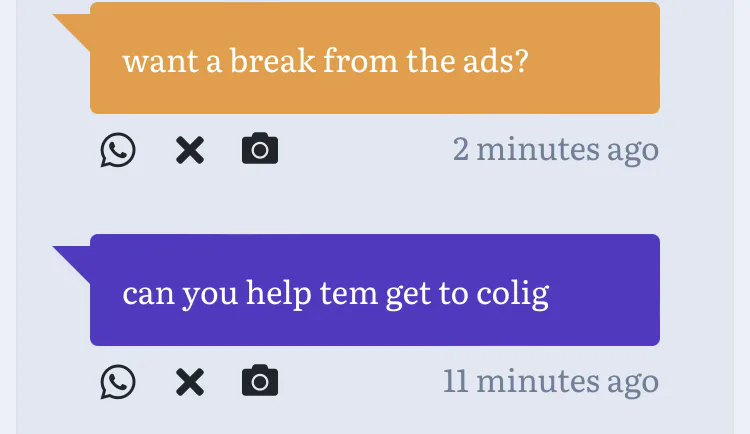
Task: Share the orange ads message via WhatsApp
Action: click(118, 150)
